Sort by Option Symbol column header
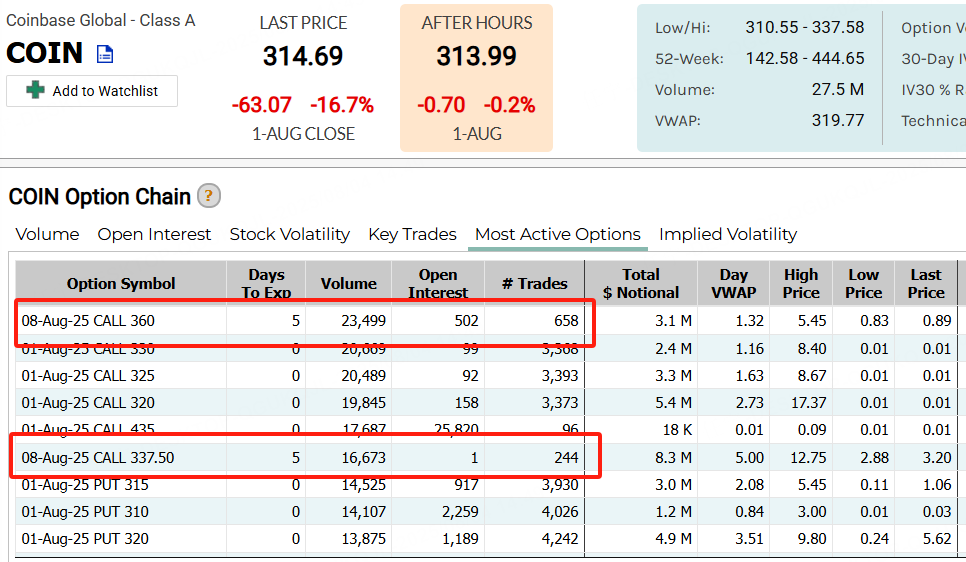 [121, 283]
